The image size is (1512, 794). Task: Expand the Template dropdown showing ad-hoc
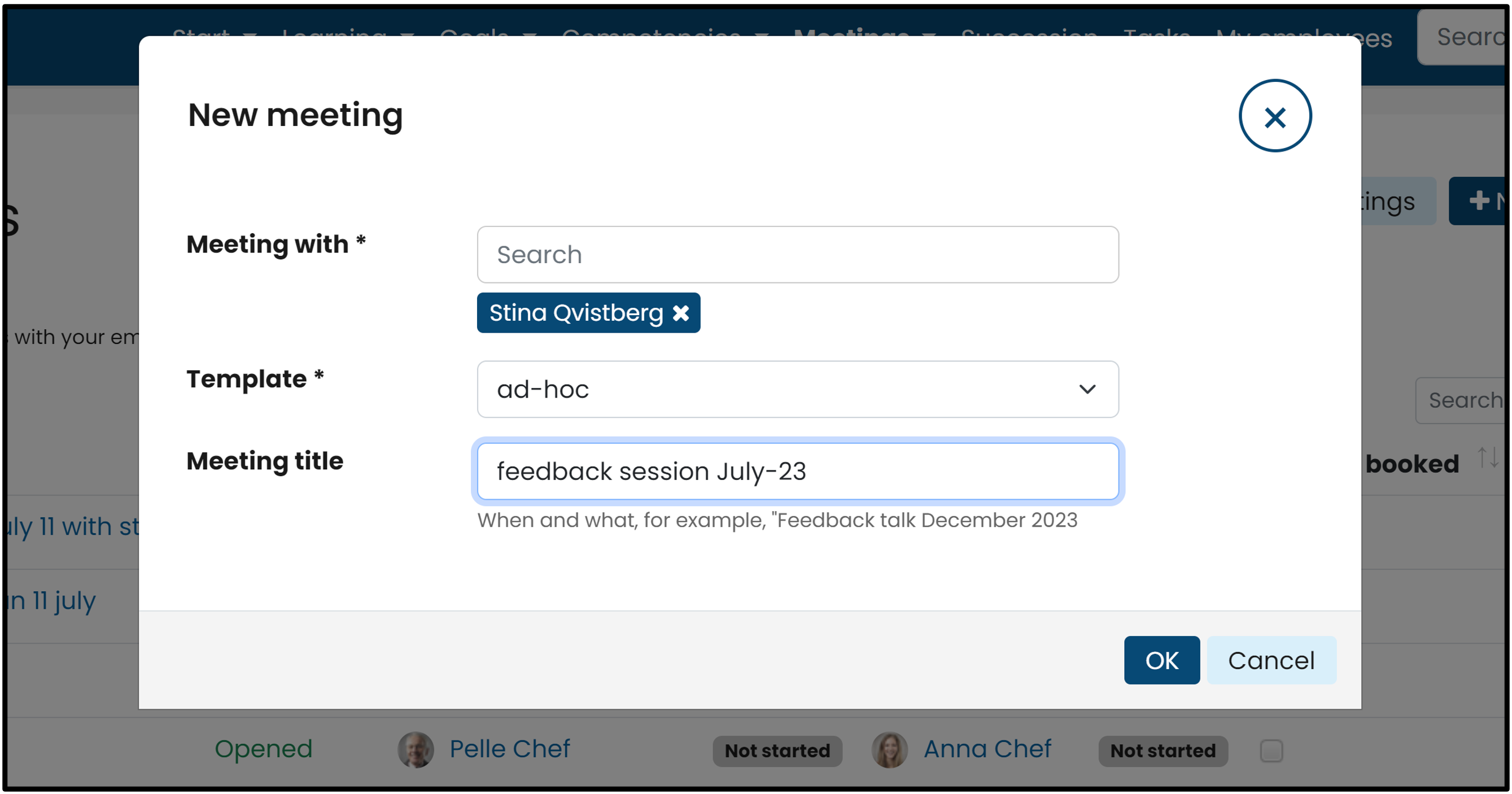tap(797, 389)
